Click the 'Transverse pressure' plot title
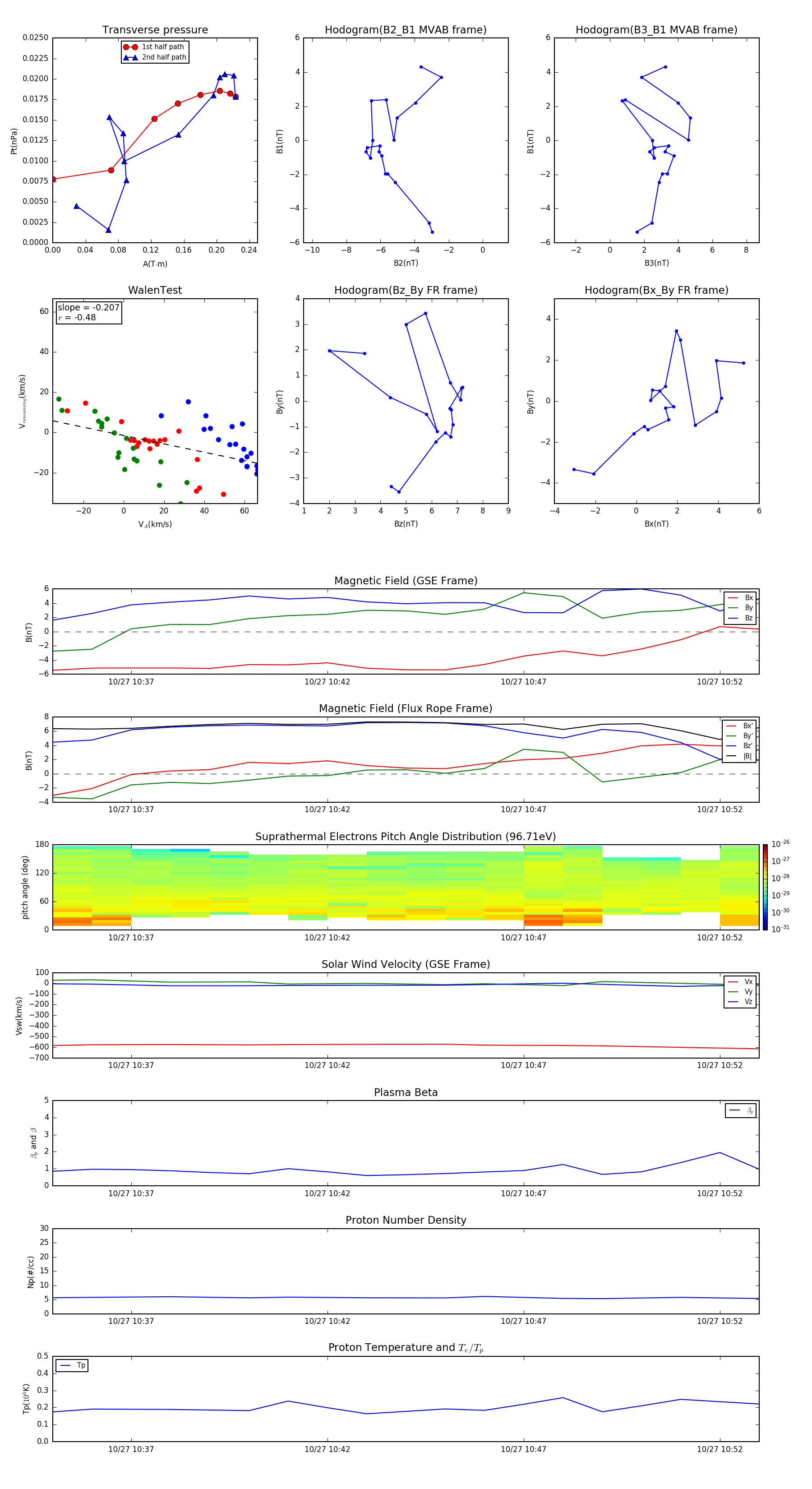Image resolution: width=812 pixels, height=1489 pixels. tap(155, 30)
